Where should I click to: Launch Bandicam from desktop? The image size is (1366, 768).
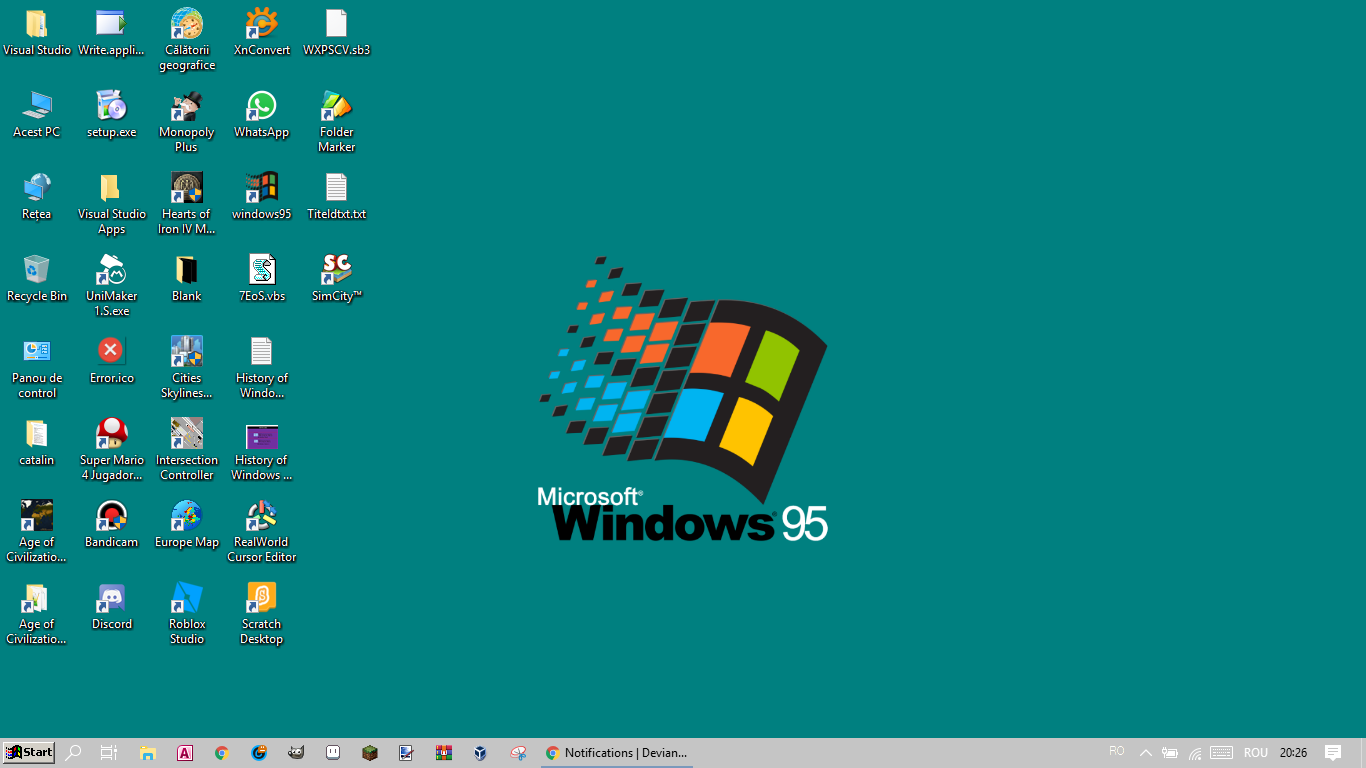[x=111, y=525]
